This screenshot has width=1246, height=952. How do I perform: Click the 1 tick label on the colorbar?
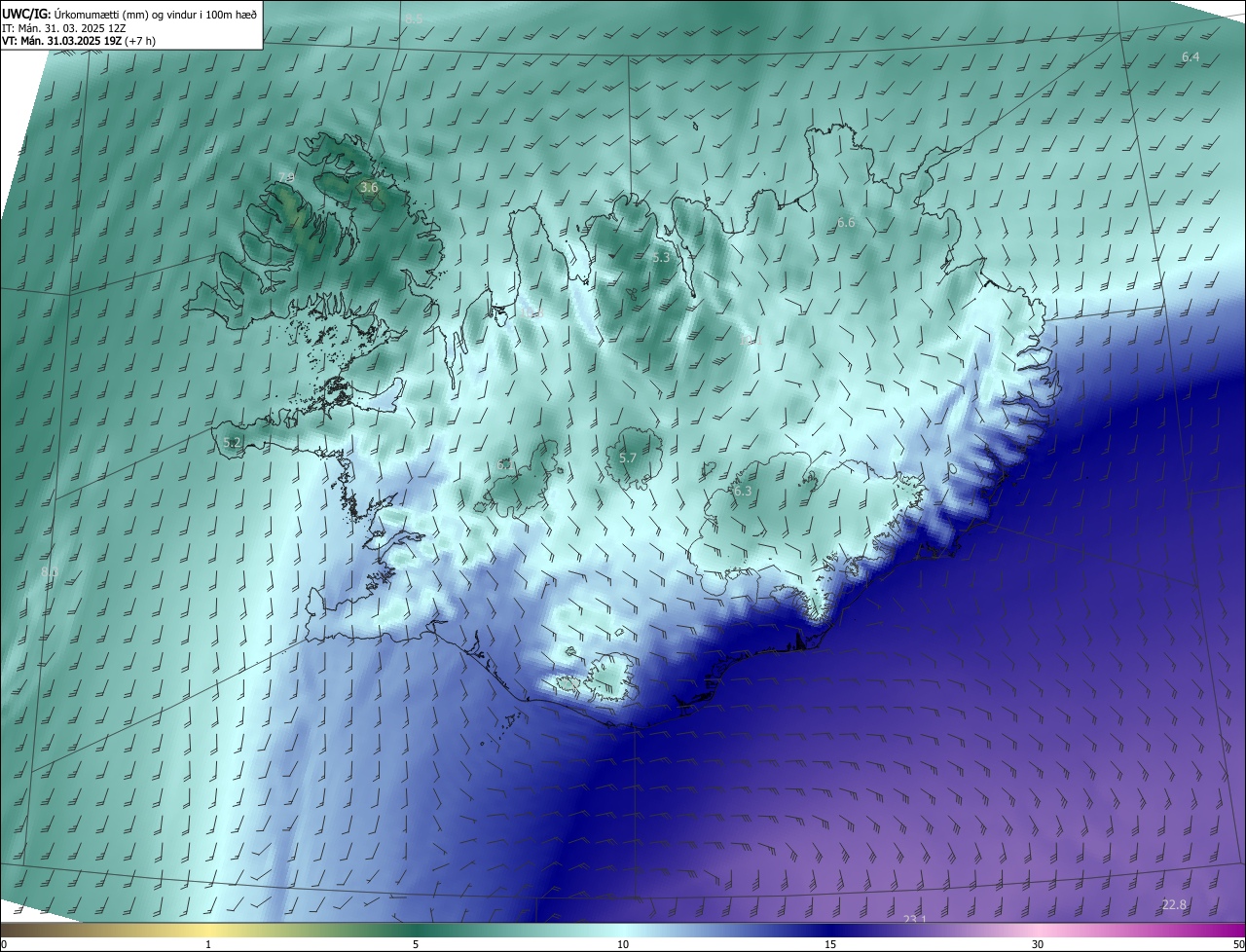[x=208, y=944]
